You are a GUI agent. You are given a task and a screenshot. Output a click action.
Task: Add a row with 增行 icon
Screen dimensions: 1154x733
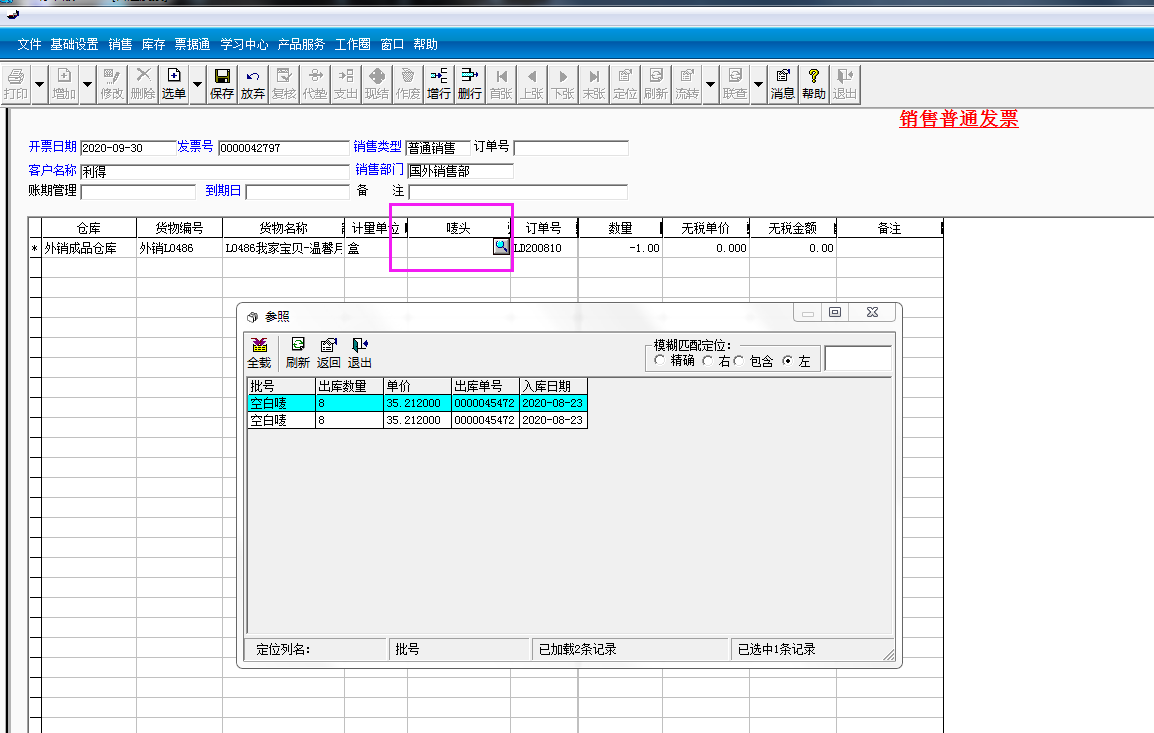tap(439, 84)
